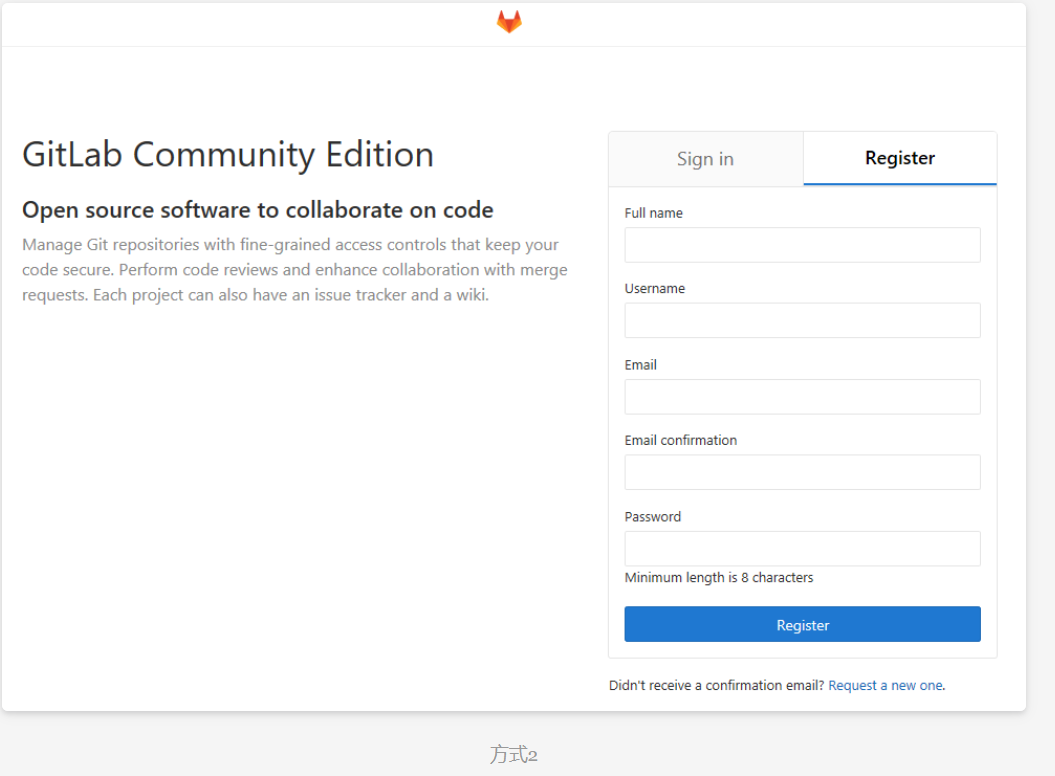Switch to the Sign in tab
The image size is (1055, 776).
pos(704,158)
